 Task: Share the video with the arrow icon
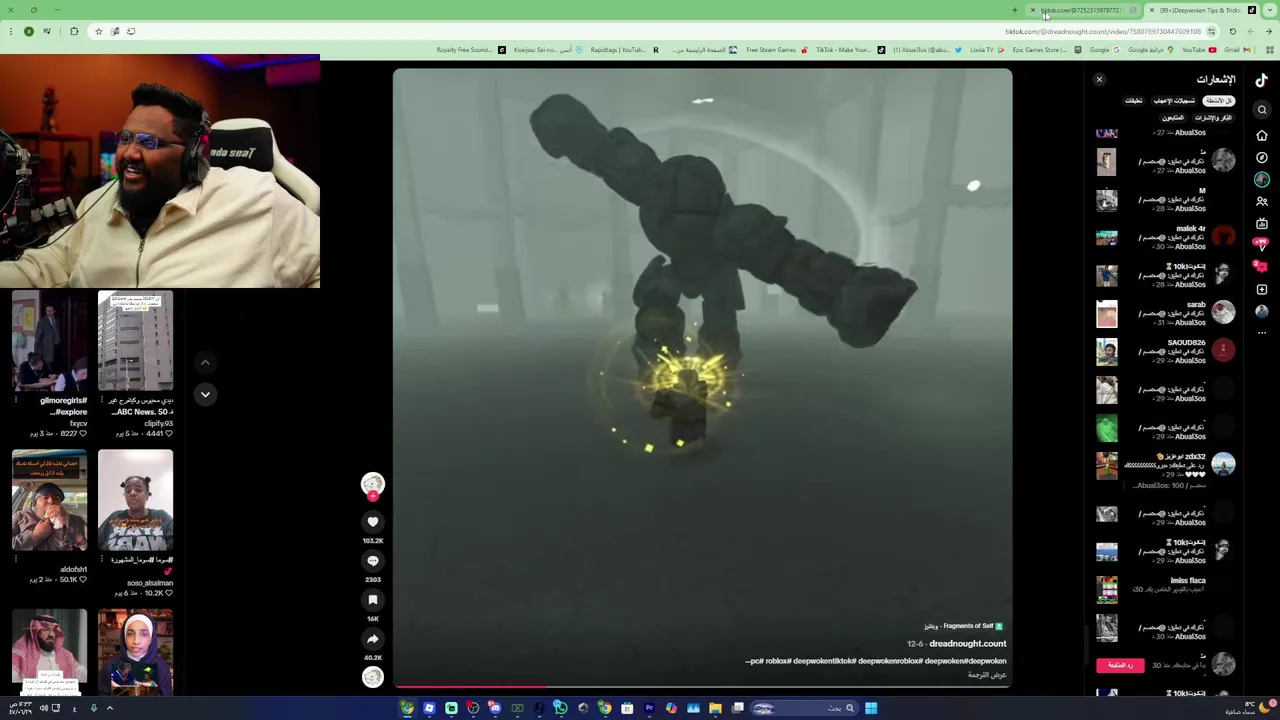click(x=373, y=639)
